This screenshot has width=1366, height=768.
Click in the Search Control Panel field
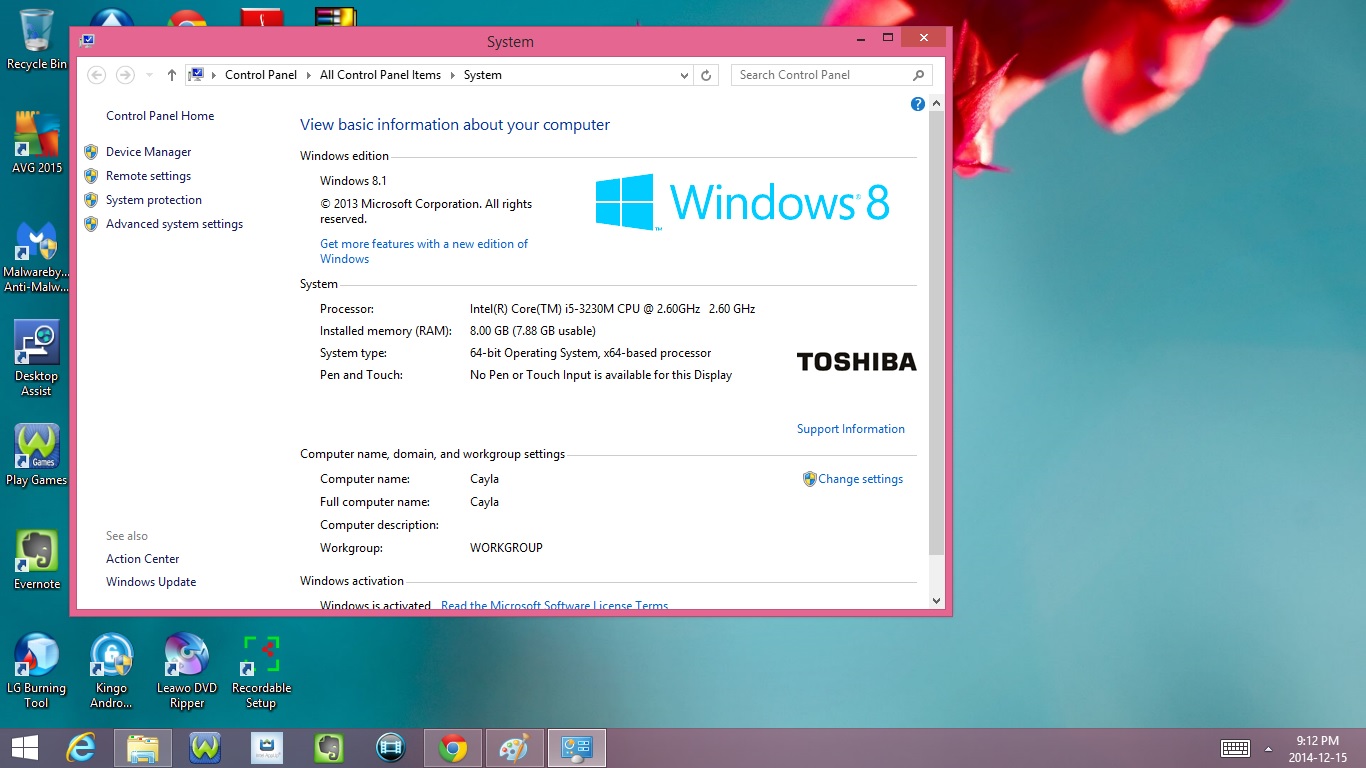point(820,75)
